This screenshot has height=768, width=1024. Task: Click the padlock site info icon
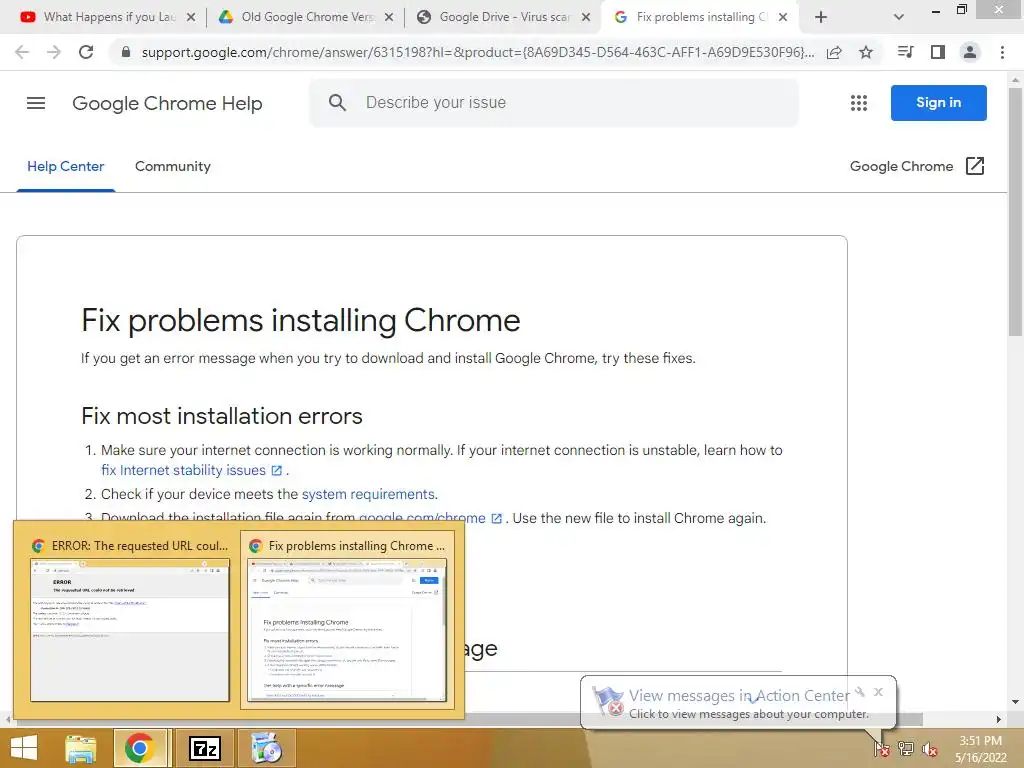[x=126, y=52]
